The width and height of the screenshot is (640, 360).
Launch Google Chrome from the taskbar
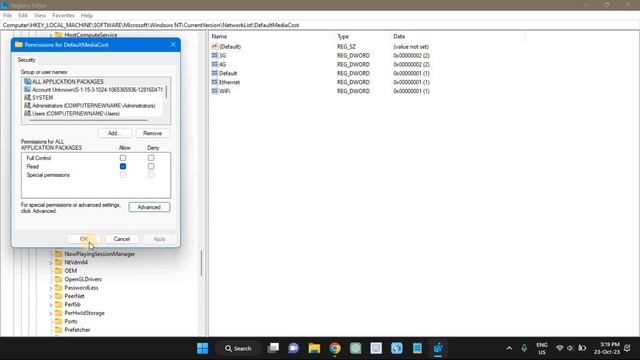click(335, 348)
